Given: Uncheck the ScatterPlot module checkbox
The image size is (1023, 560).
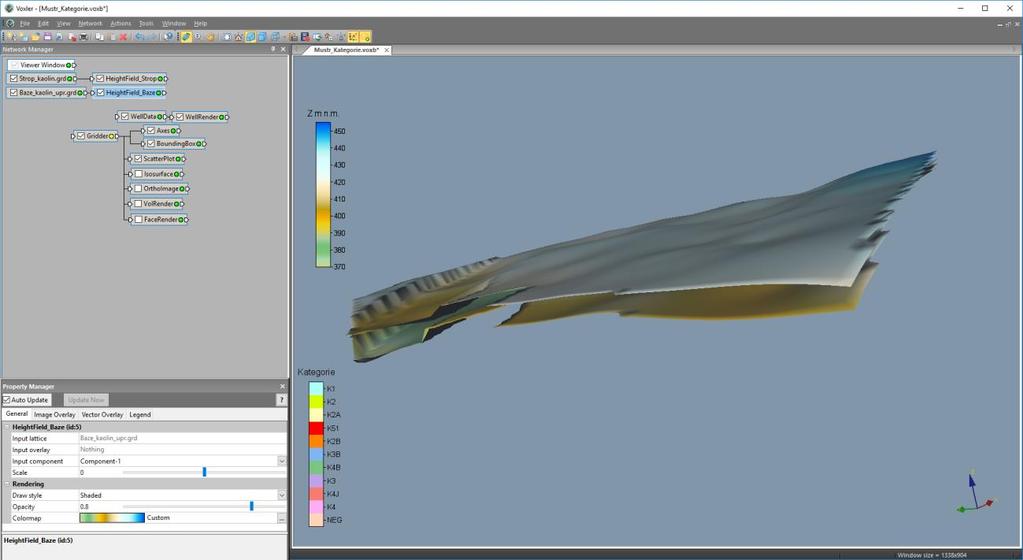Looking at the screenshot, I should 138,159.
